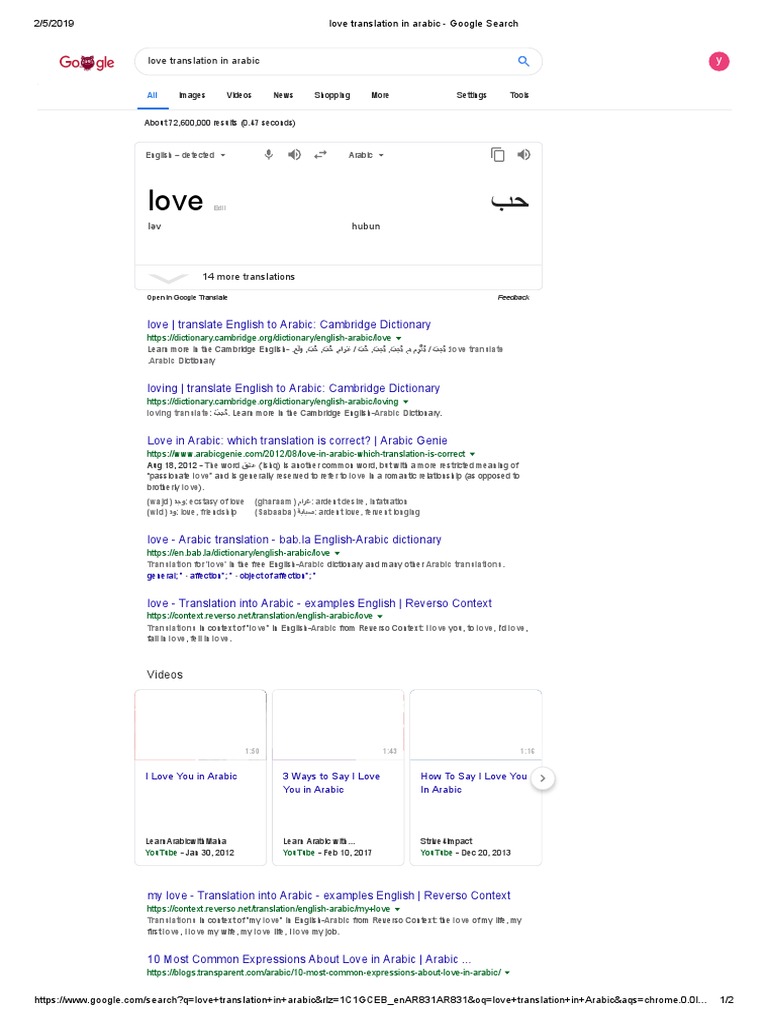This screenshot has height=1024, width=768.
Task: Open the English – detected language dropdown
Action: click(185, 155)
